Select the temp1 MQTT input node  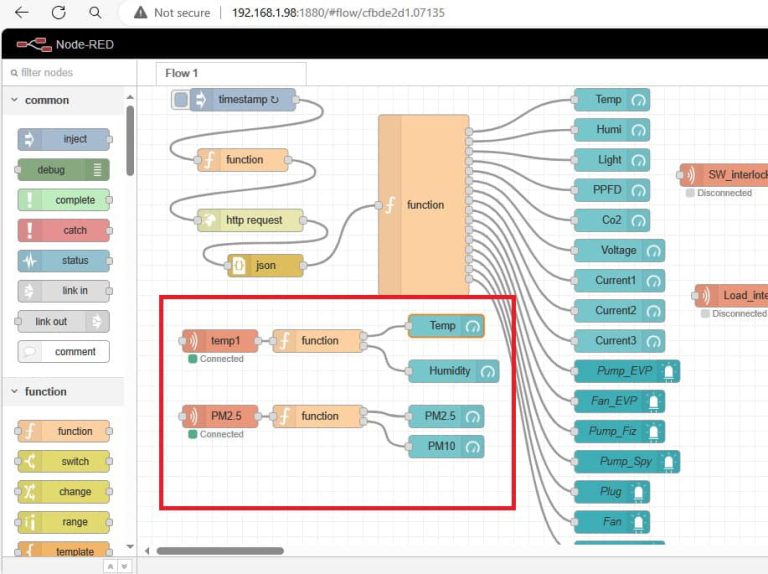point(219,341)
